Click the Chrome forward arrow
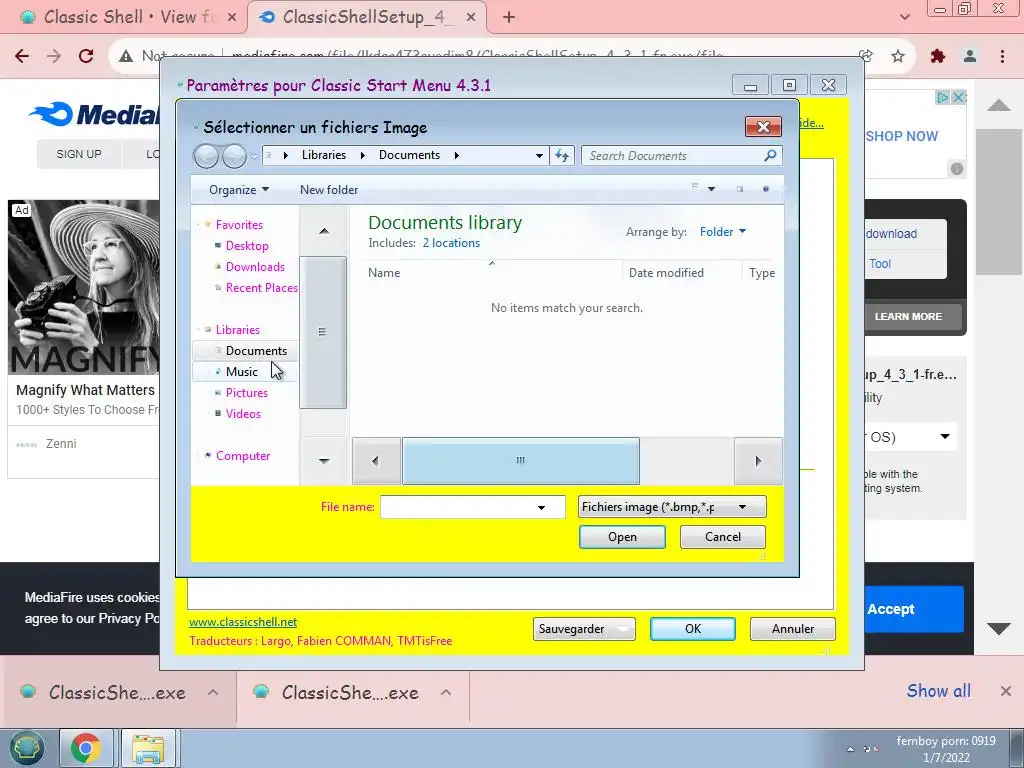Screen dimensions: 1024x768 tap(54, 56)
